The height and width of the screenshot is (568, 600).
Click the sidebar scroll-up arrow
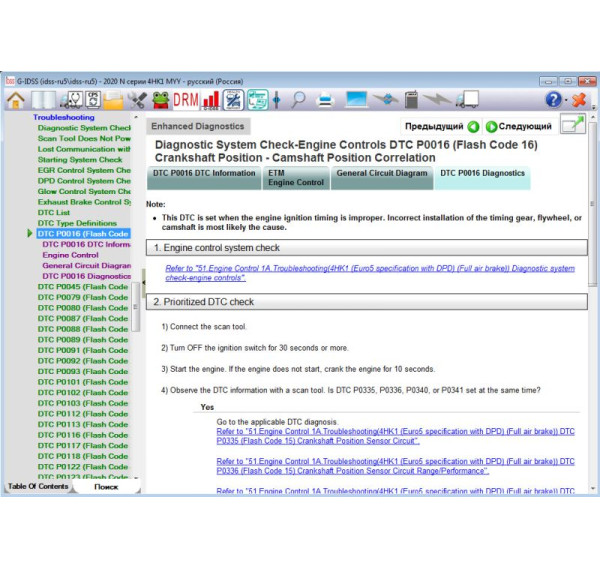(x=136, y=118)
